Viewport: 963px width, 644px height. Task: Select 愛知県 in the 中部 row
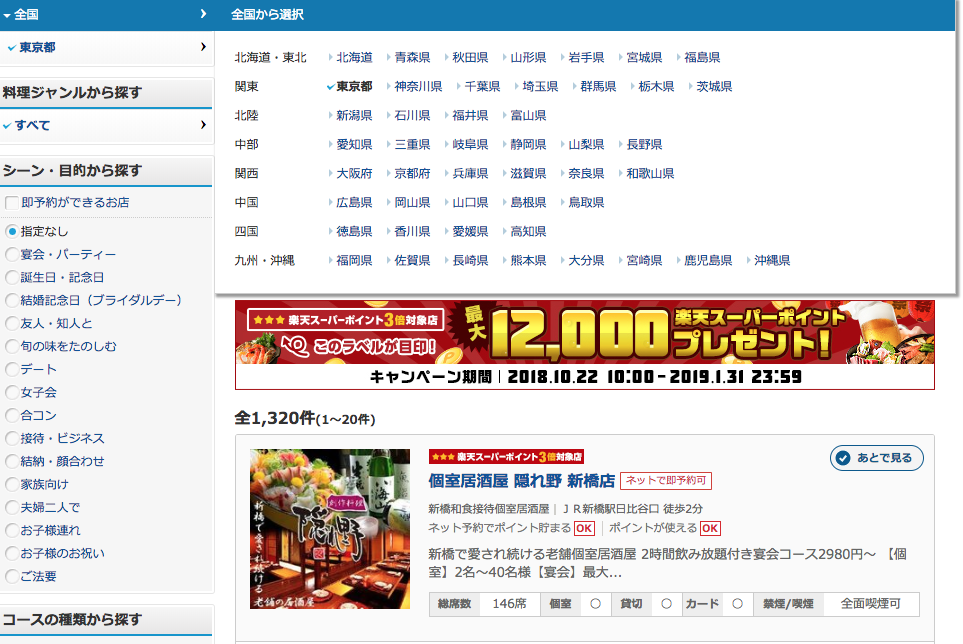(x=354, y=145)
